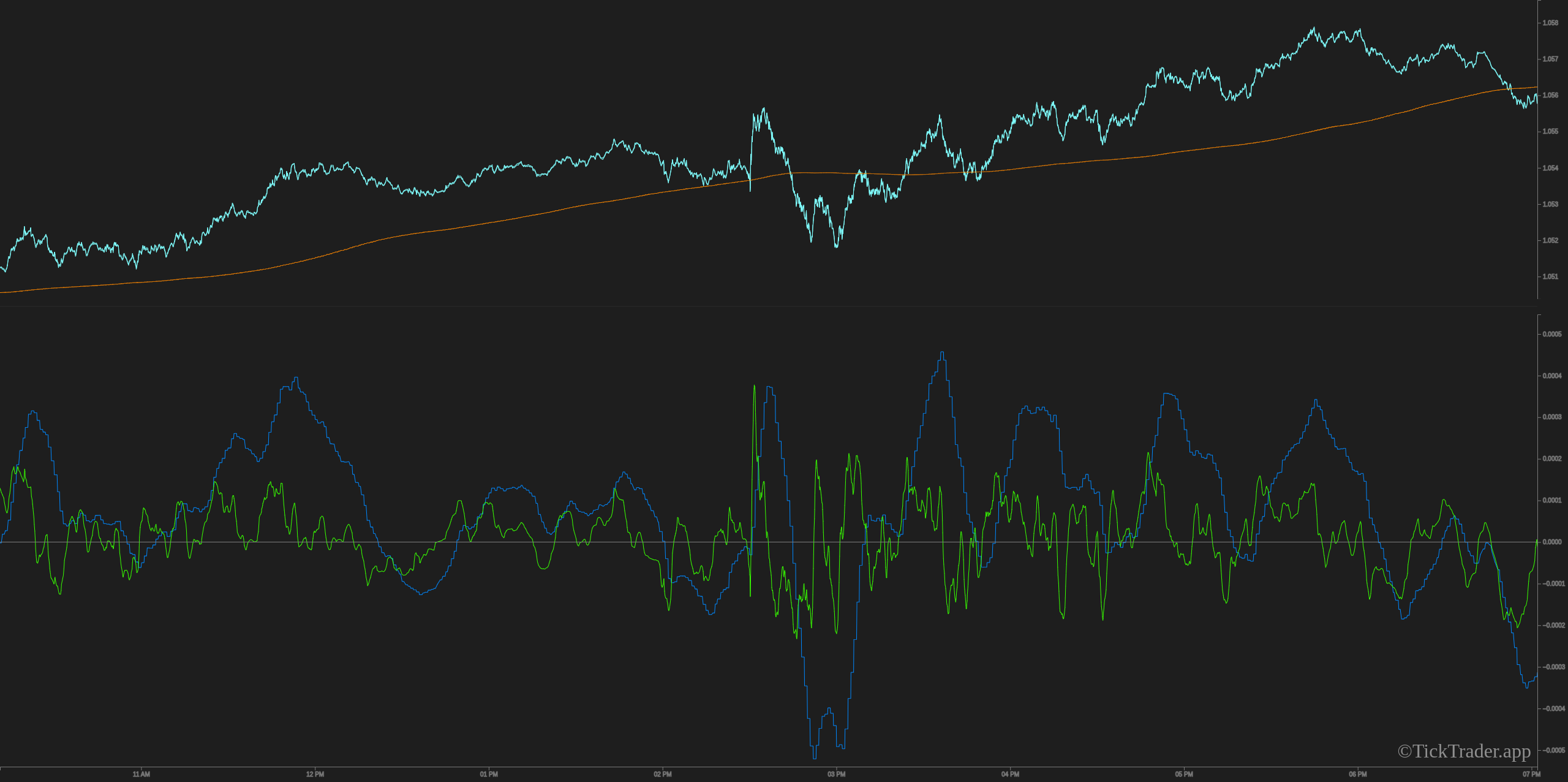This screenshot has height=782, width=1568.
Task: Click the 0.0005 oscillator scale label
Action: 1552,334
